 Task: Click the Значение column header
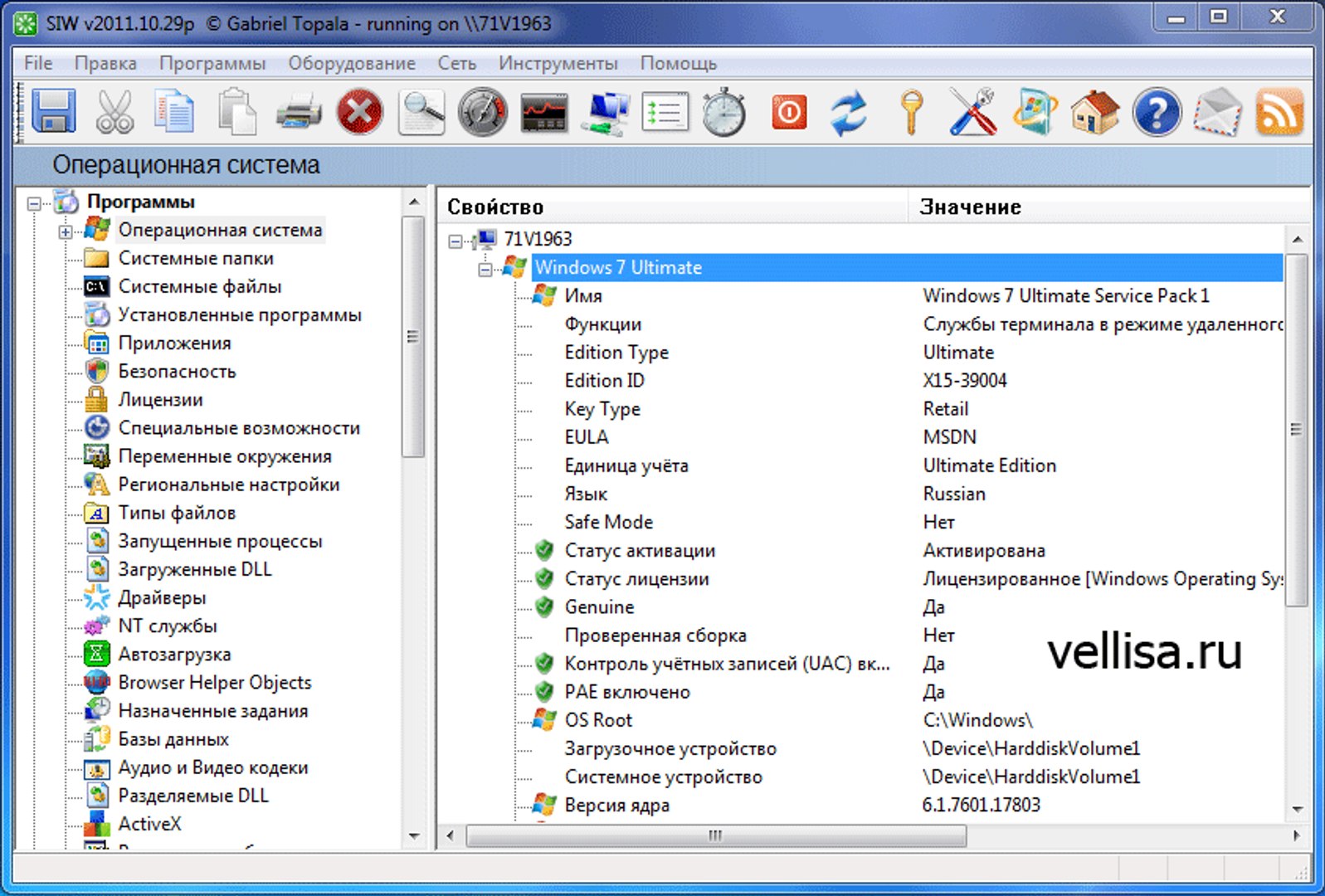pos(1110,207)
